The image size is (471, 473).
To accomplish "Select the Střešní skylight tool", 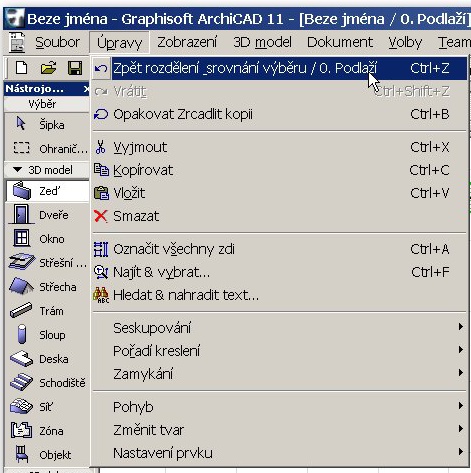I will click(47, 263).
